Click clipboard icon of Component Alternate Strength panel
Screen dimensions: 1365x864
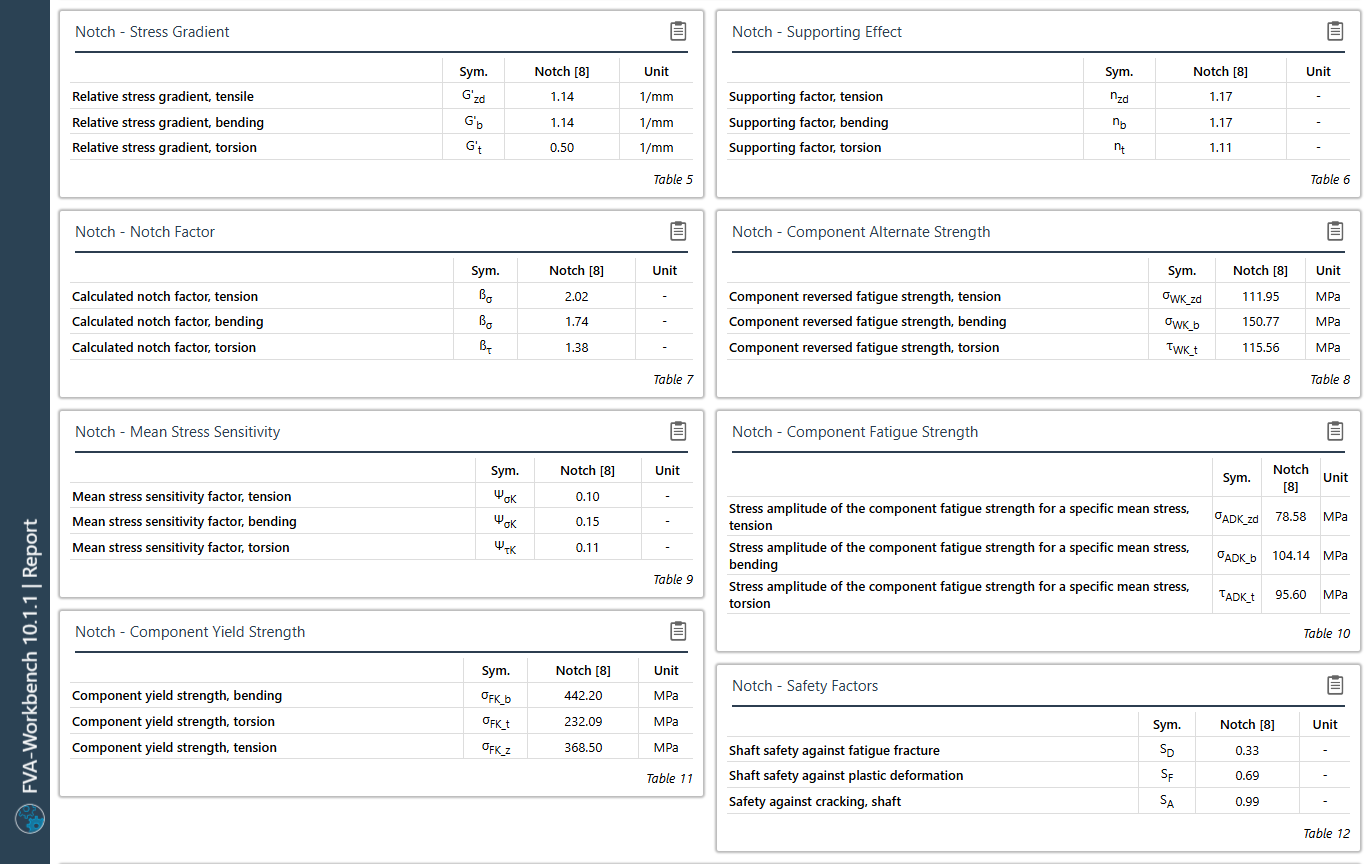(1335, 231)
